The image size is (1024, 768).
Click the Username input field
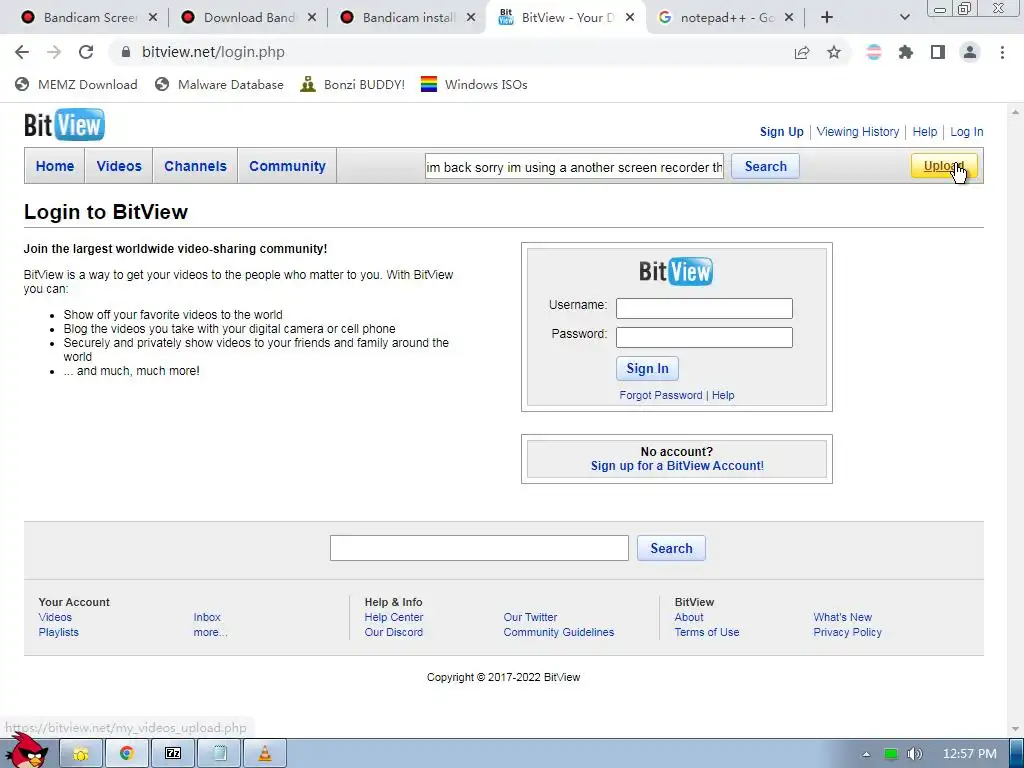(704, 308)
